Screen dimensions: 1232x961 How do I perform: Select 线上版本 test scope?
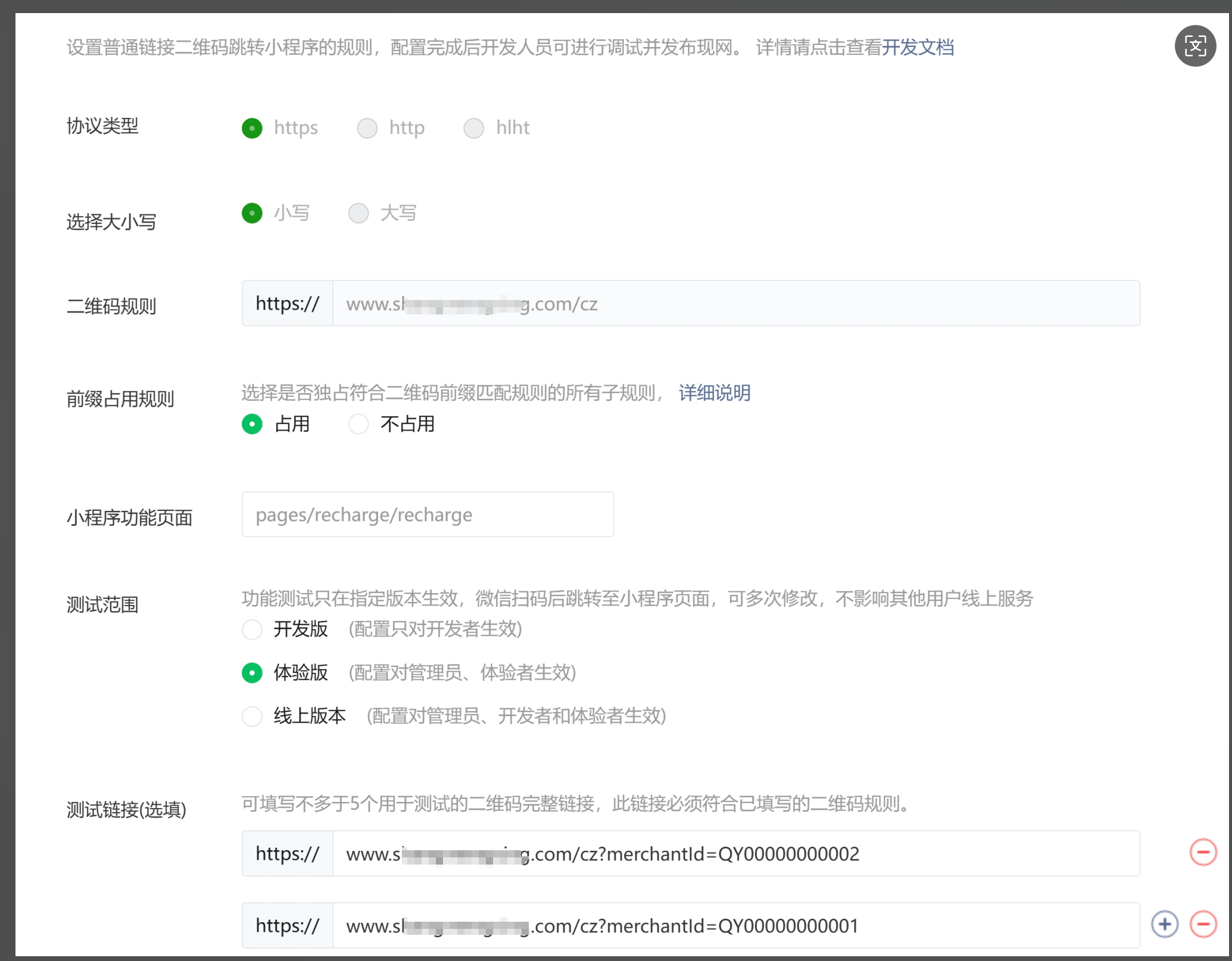click(252, 716)
